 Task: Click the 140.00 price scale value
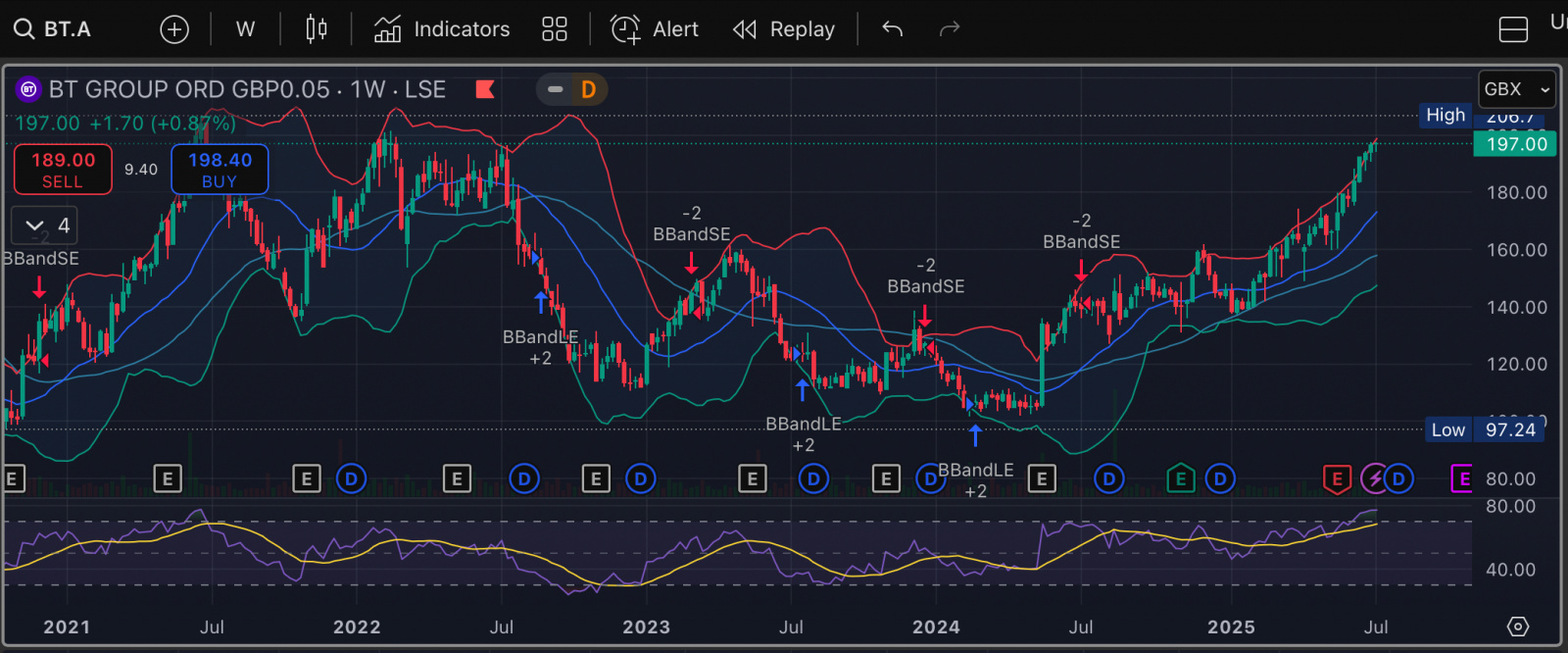(x=1517, y=307)
